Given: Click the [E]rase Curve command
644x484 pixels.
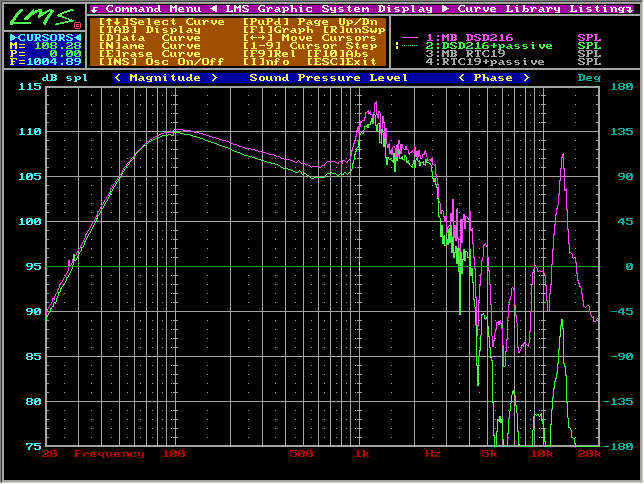Looking at the screenshot, I should (150, 53).
